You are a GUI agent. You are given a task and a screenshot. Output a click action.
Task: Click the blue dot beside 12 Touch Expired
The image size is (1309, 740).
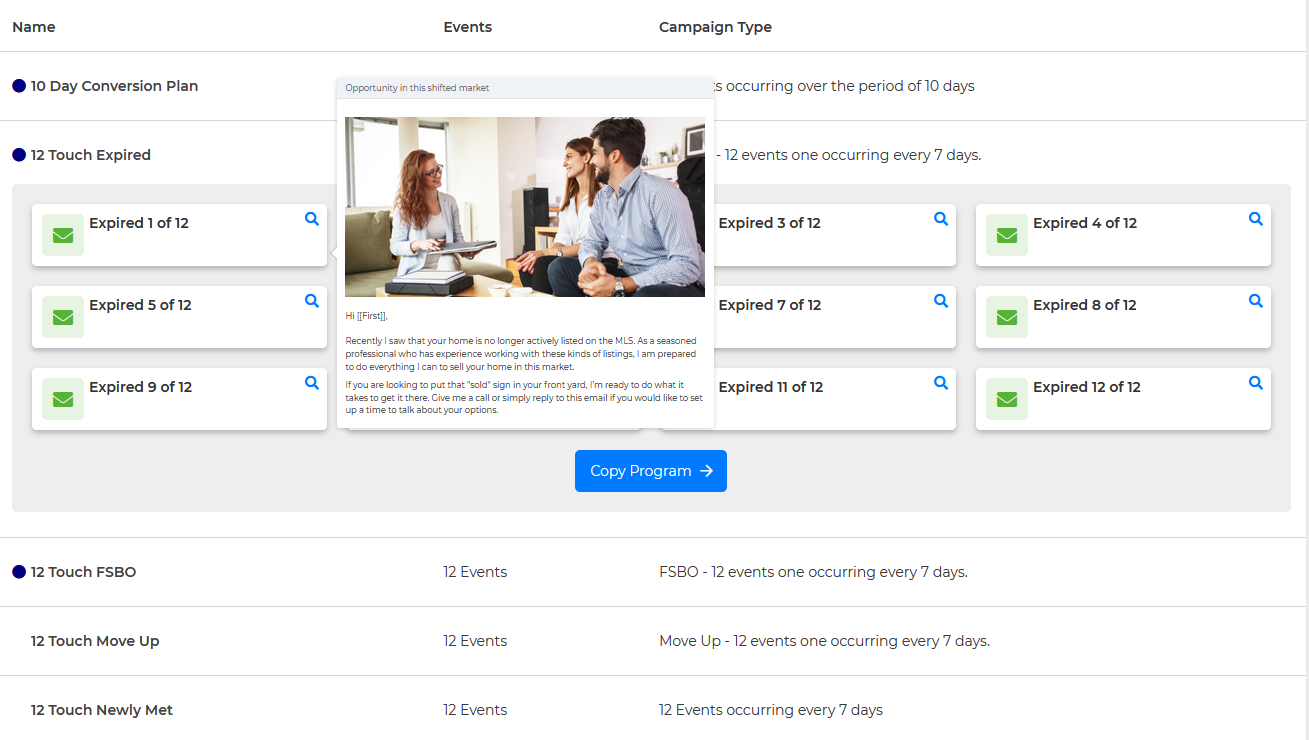19,155
